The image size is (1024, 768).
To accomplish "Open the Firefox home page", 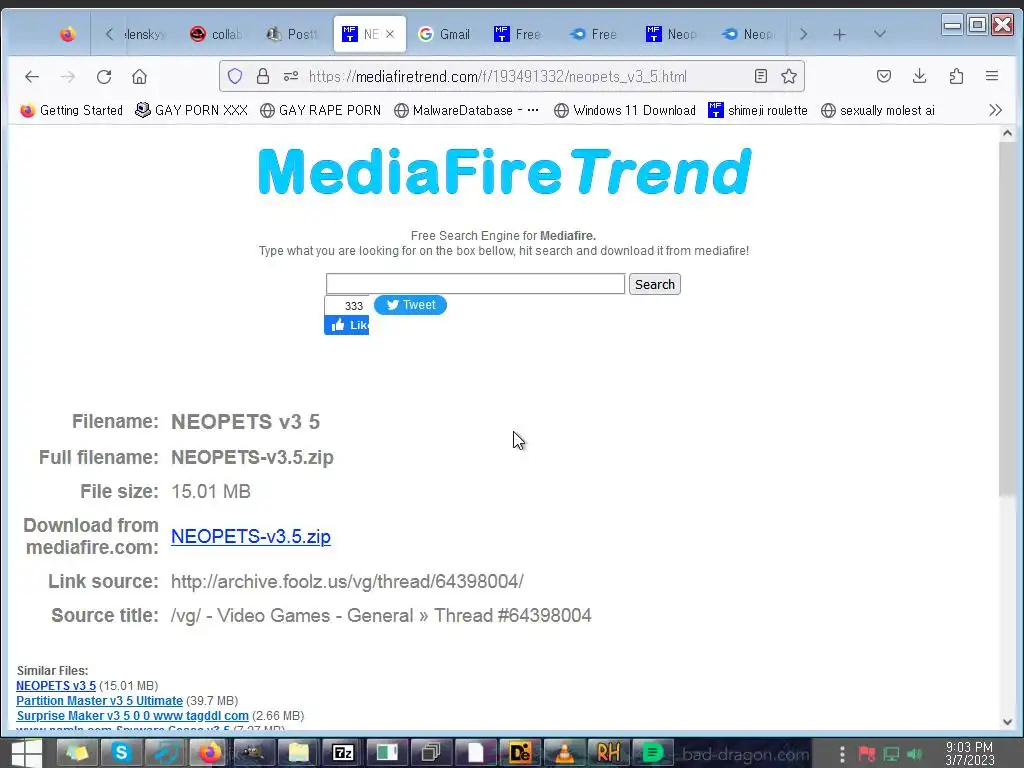I will point(139,77).
